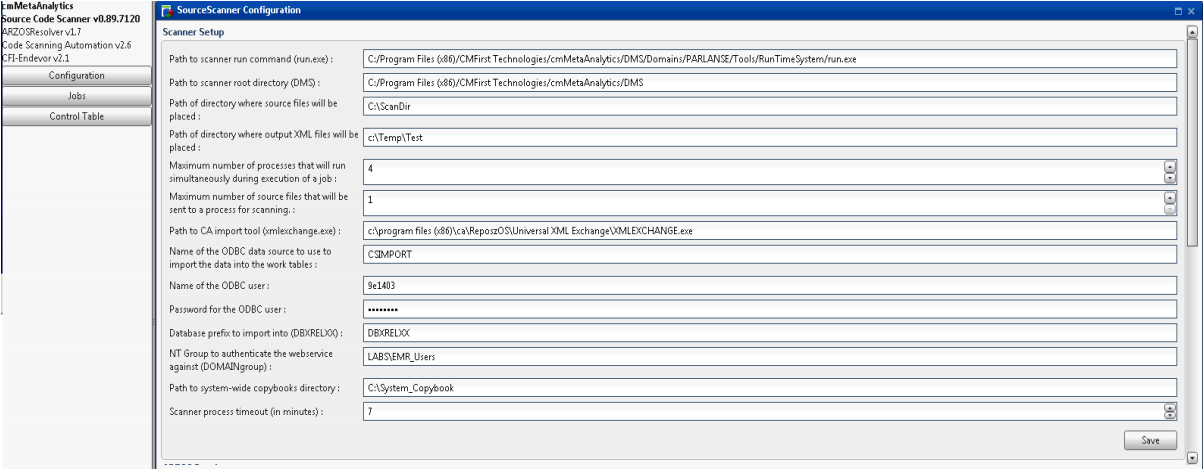Click the SourceScanner Configuration window icon
The width and height of the screenshot is (1204, 472).
click(167, 10)
